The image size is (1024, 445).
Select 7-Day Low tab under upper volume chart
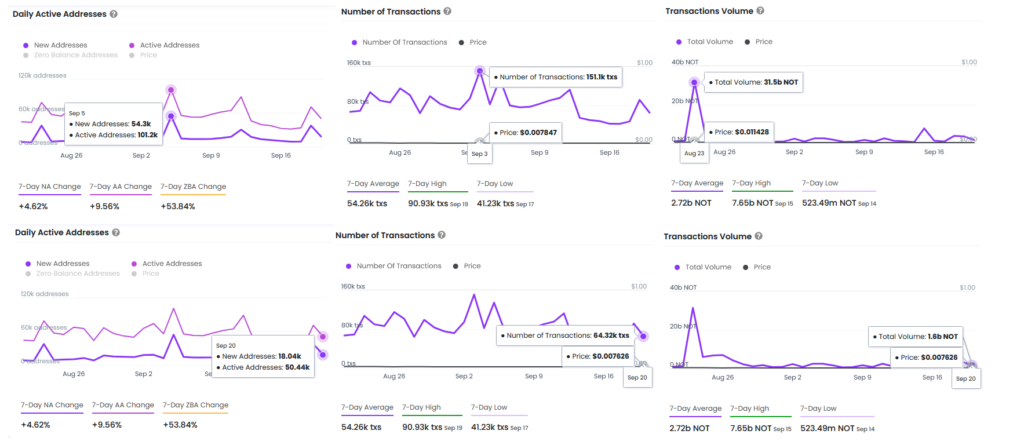coord(839,184)
